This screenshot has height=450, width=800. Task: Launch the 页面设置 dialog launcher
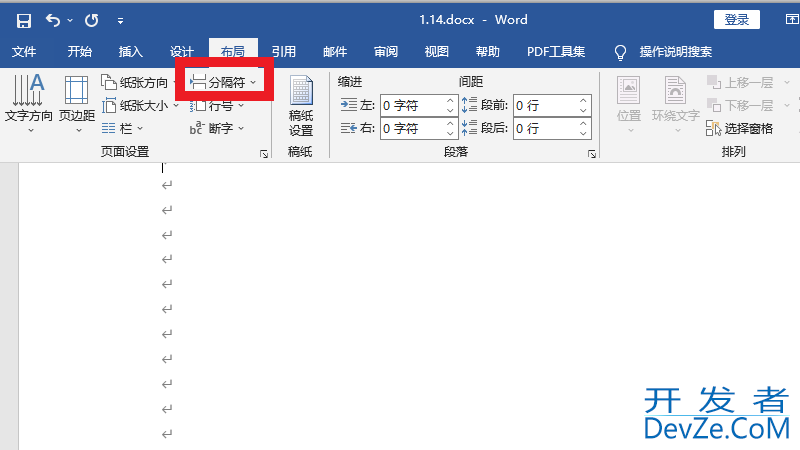[264, 154]
